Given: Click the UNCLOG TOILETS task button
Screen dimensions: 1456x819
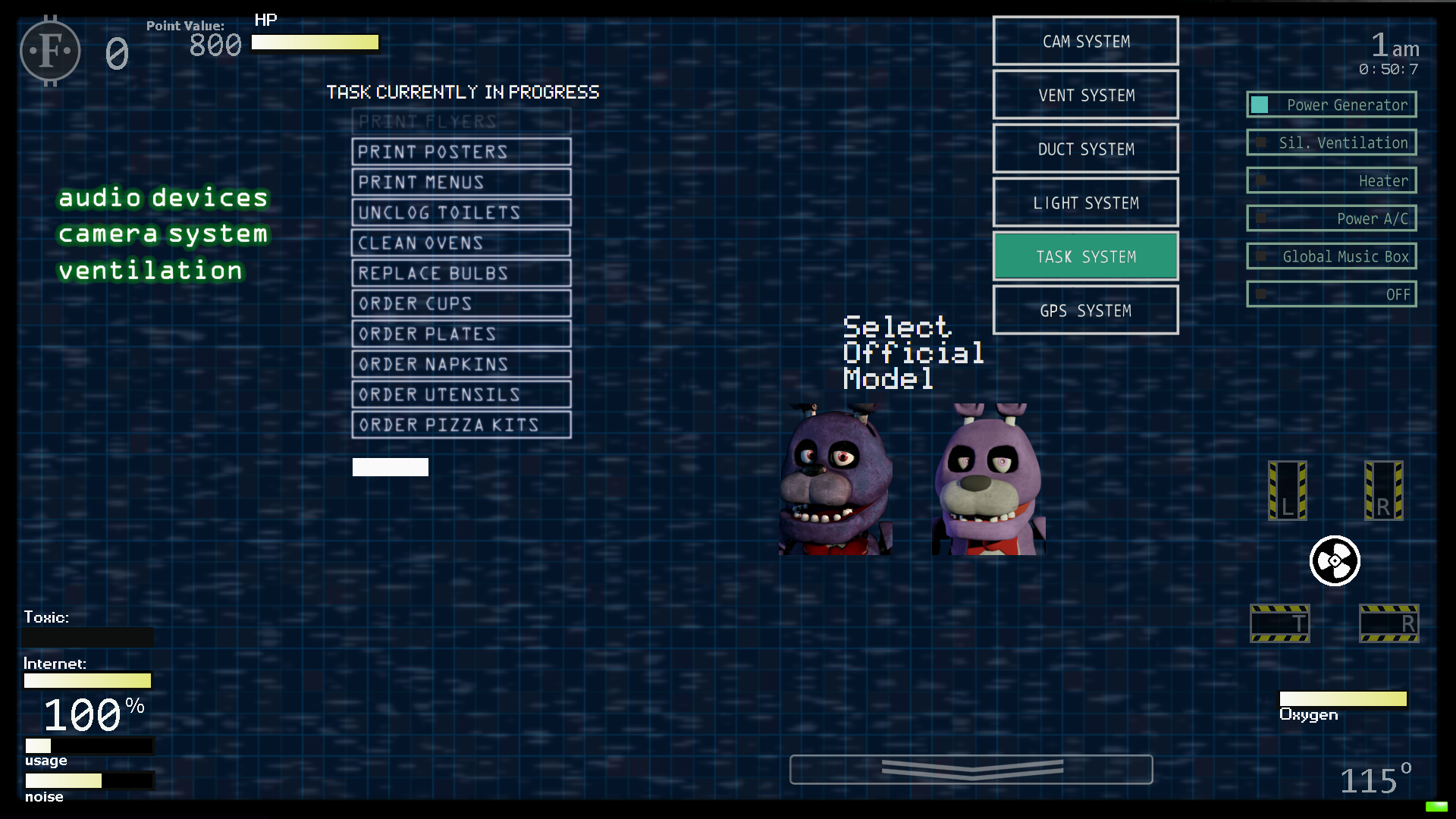Looking at the screenshot, I should 462,213.
